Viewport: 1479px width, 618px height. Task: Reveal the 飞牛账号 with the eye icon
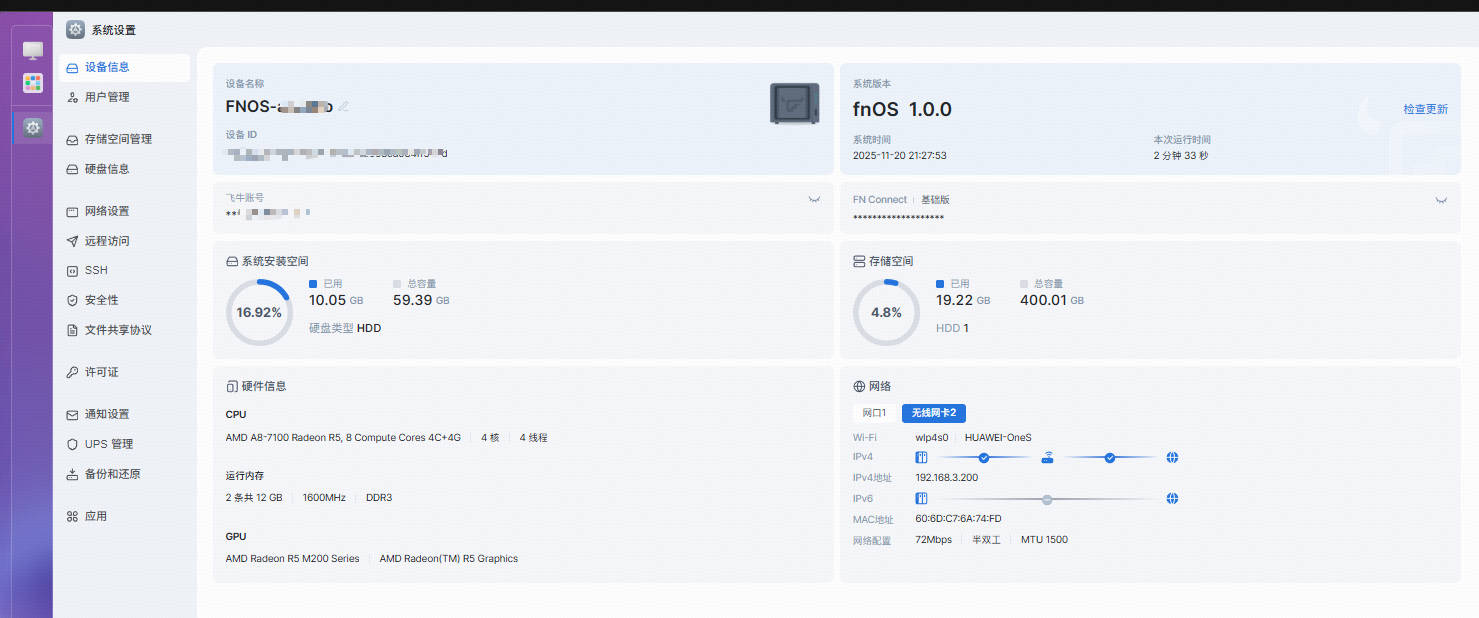814,199
